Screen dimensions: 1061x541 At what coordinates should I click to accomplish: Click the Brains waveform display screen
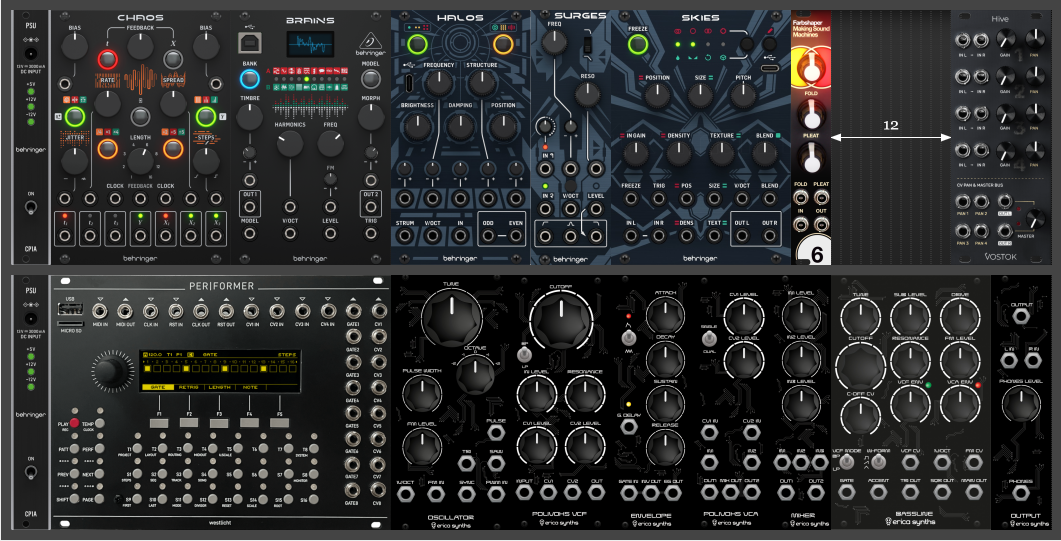click(309, 45)
